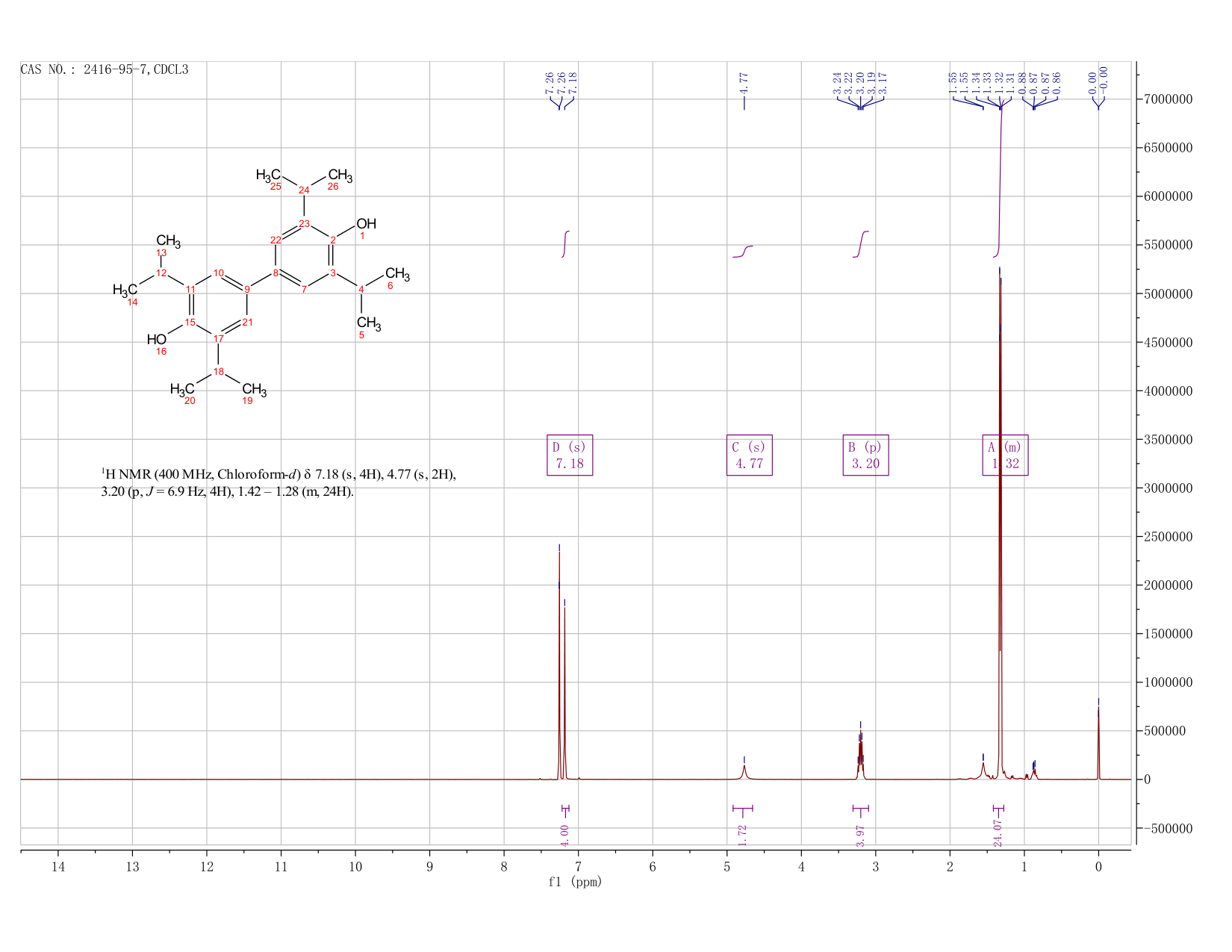Click the integral curve above 4.77 peak
Image resolution: width=1232 pixels, height=952 pixels.
point(743,252)
